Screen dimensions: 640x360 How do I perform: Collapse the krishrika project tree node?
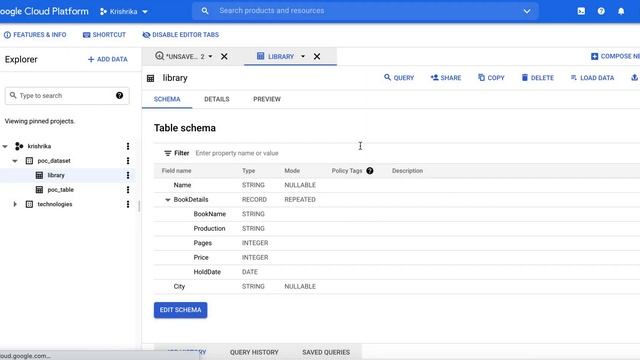(5, 146)
